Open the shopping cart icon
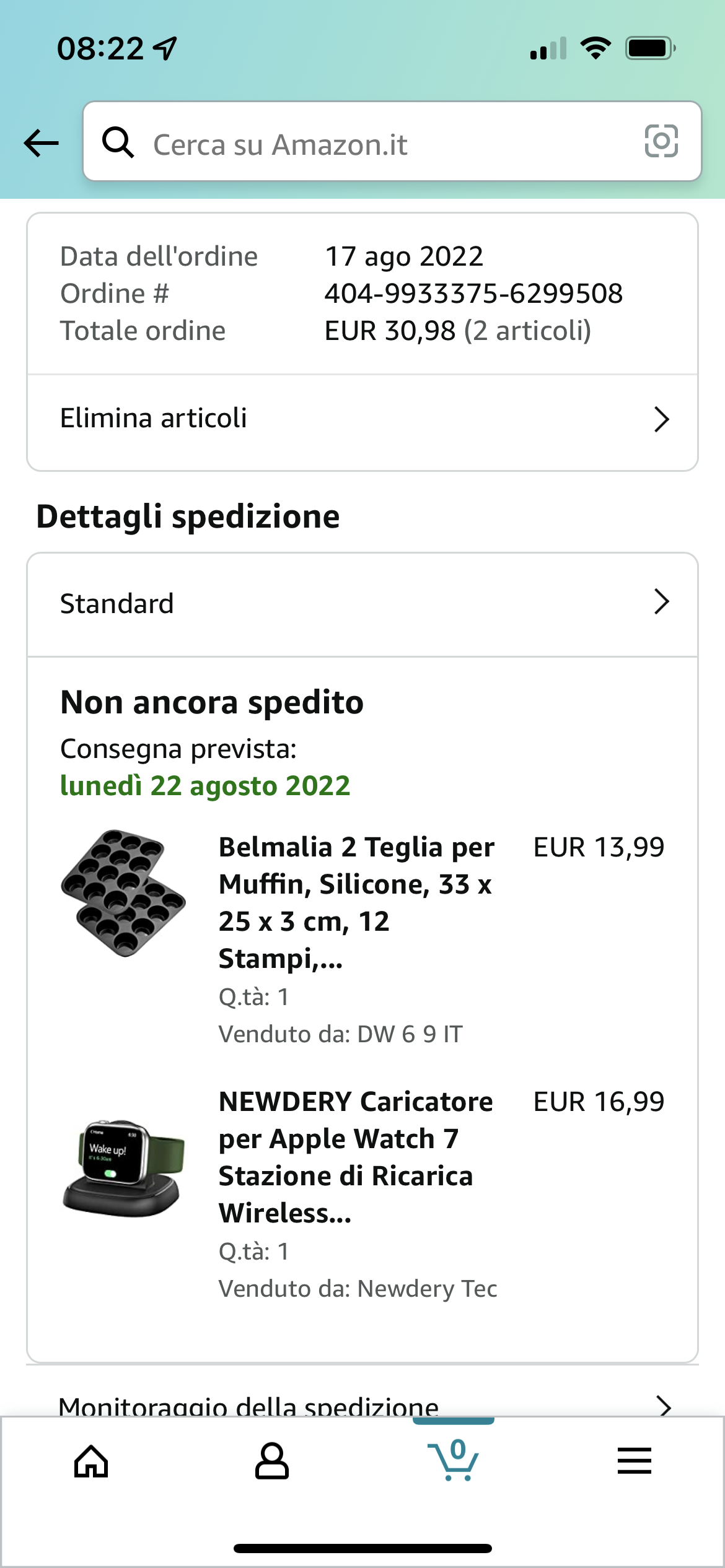725x1568 pixels. click(454, 1460)
